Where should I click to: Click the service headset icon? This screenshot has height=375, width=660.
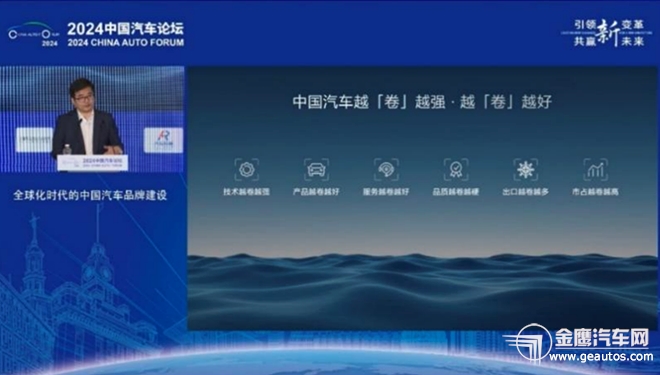coord(386,170)
